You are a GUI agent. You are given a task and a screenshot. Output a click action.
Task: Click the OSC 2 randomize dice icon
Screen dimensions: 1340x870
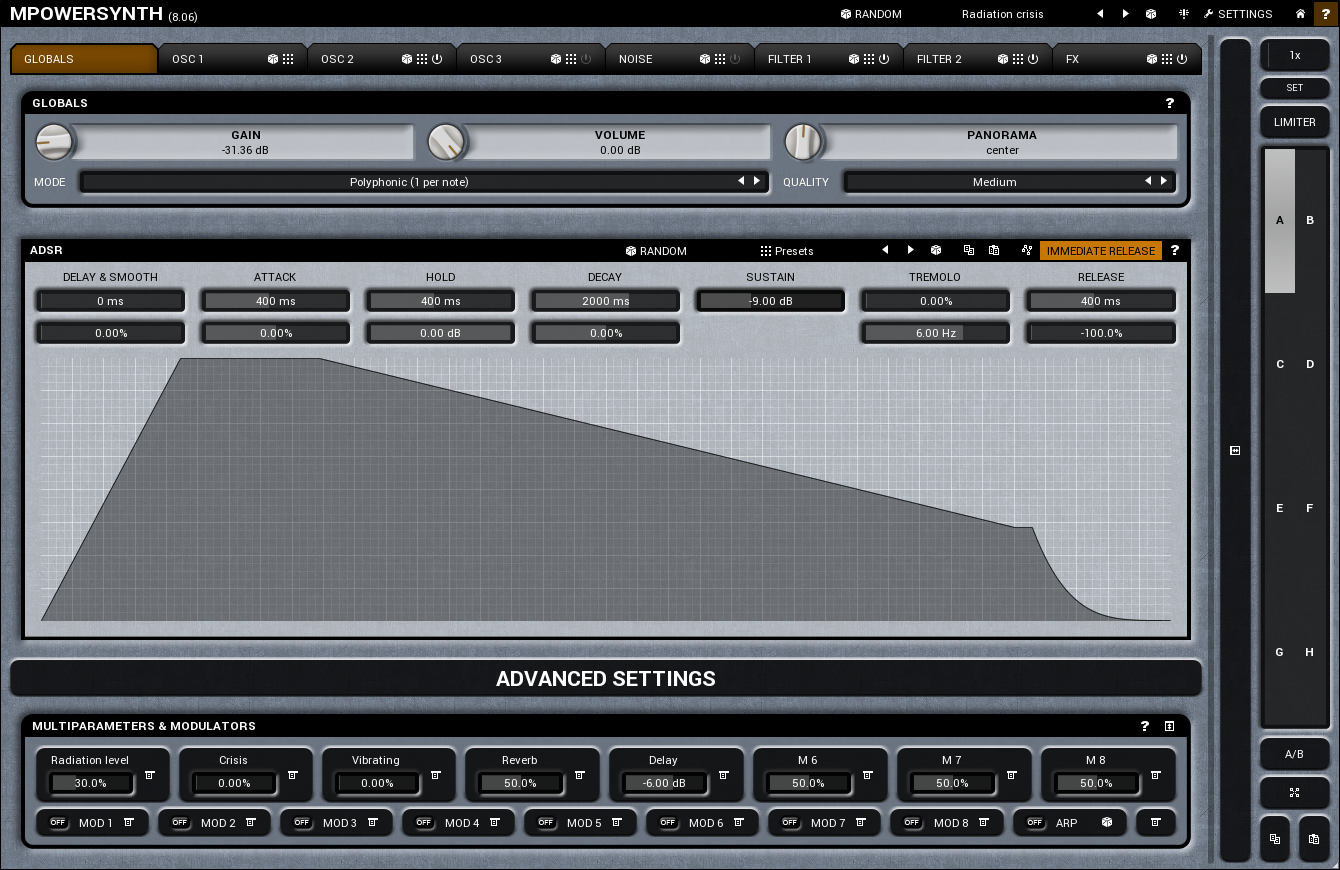point(407,59)
